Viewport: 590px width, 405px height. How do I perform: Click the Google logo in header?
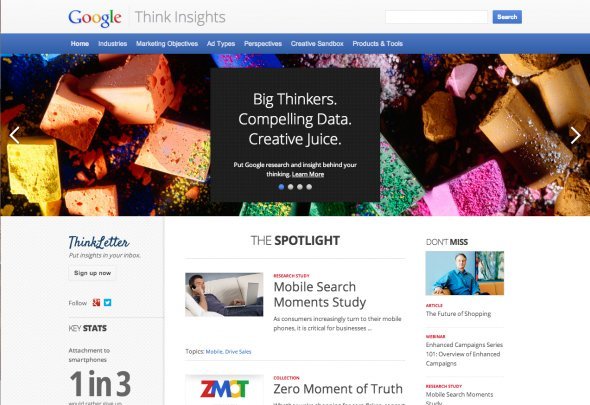point(95,18)
